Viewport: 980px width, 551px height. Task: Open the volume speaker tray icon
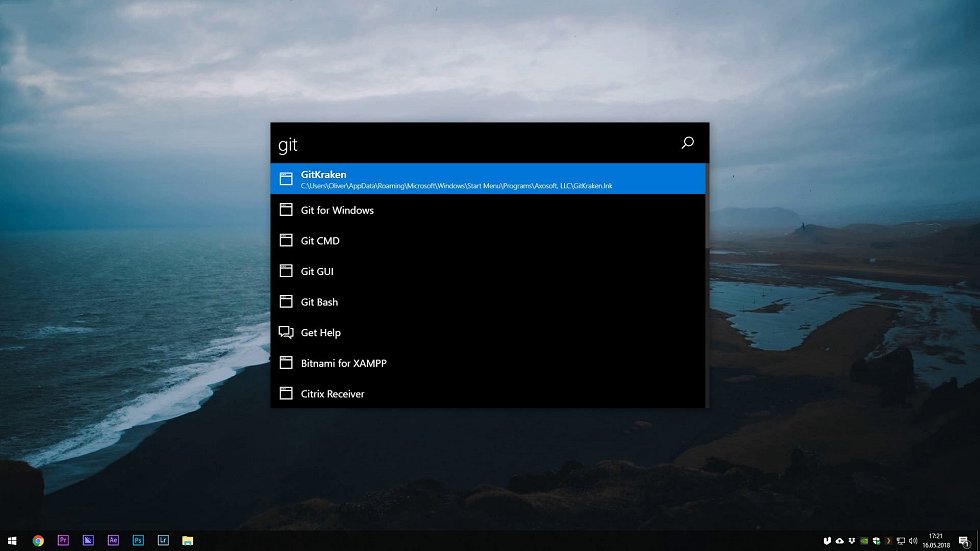(913, 541)
